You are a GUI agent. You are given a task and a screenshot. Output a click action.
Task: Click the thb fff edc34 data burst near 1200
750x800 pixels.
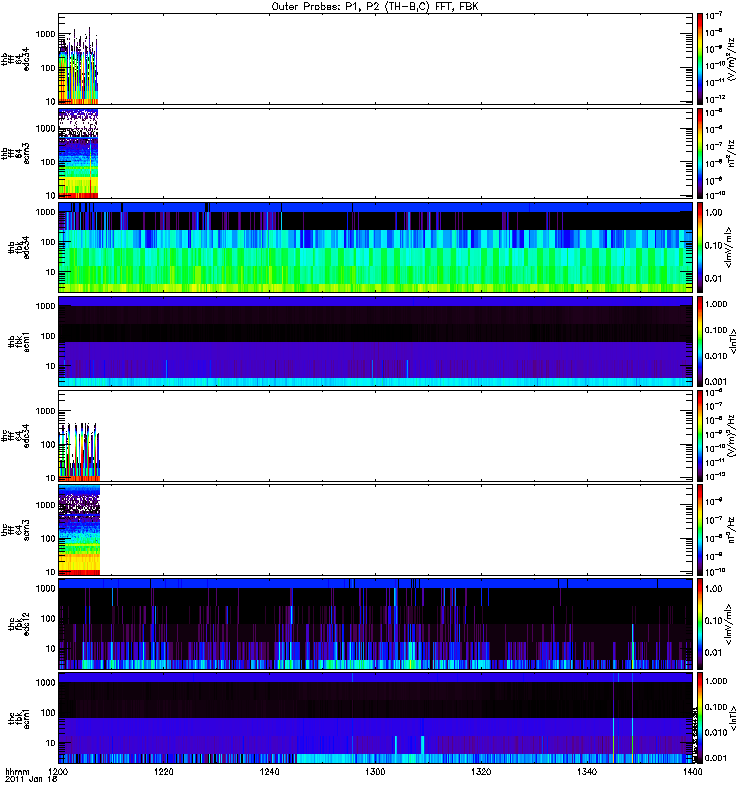pos(78,66)
